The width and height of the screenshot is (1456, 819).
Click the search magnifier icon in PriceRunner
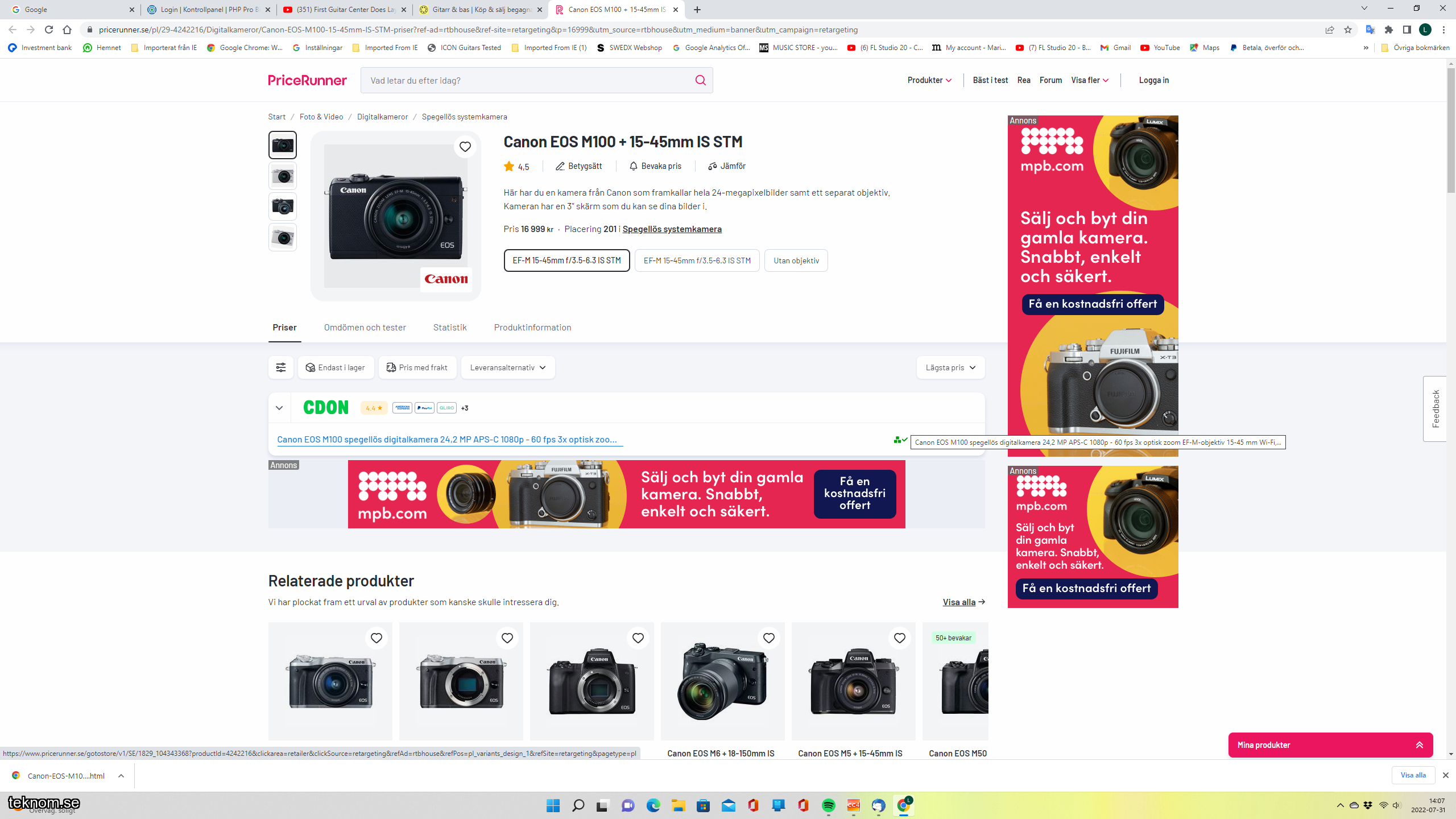coord(700,80)
